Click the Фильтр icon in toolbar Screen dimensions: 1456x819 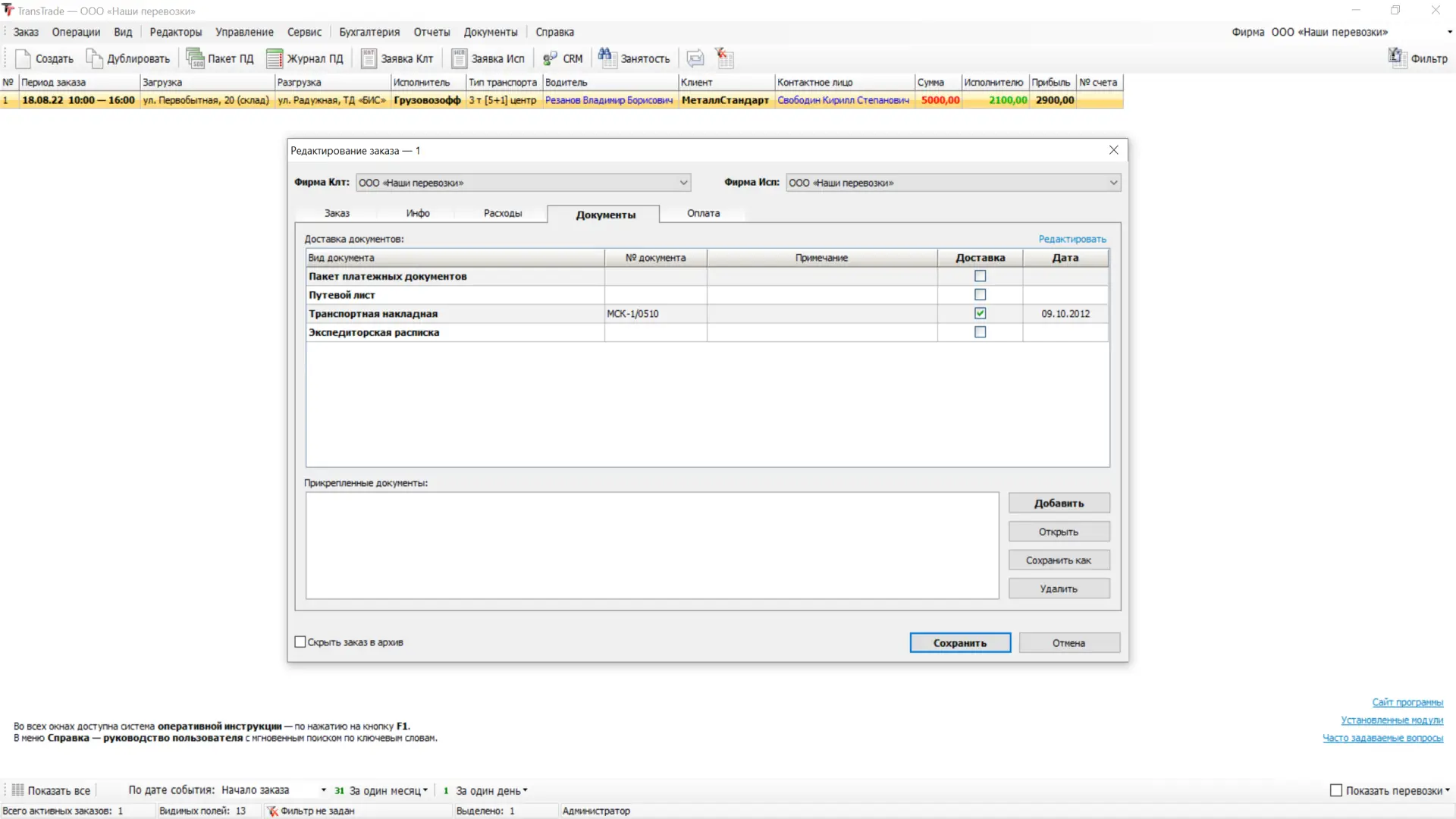[1397, 58]
